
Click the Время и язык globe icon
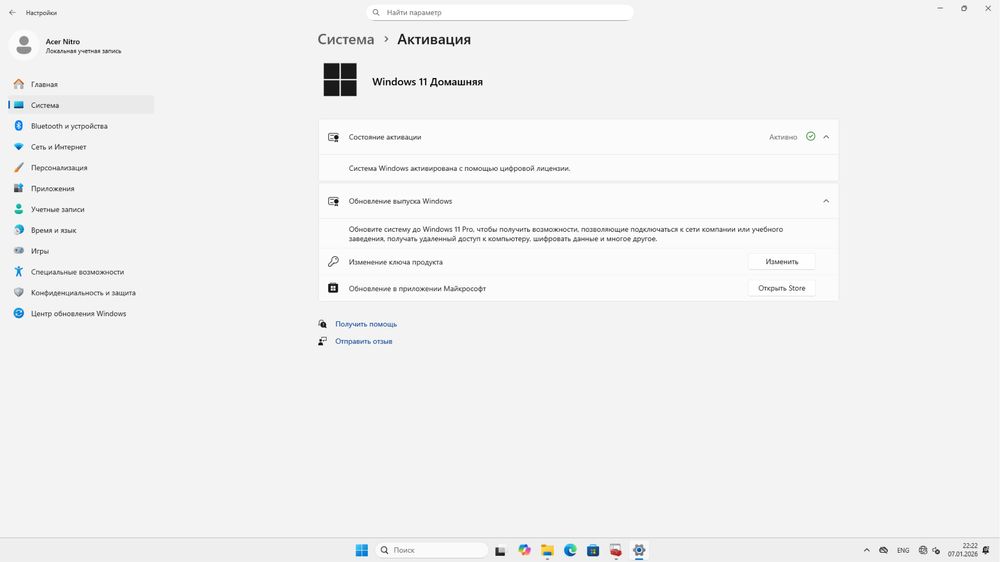pos(18,230)
